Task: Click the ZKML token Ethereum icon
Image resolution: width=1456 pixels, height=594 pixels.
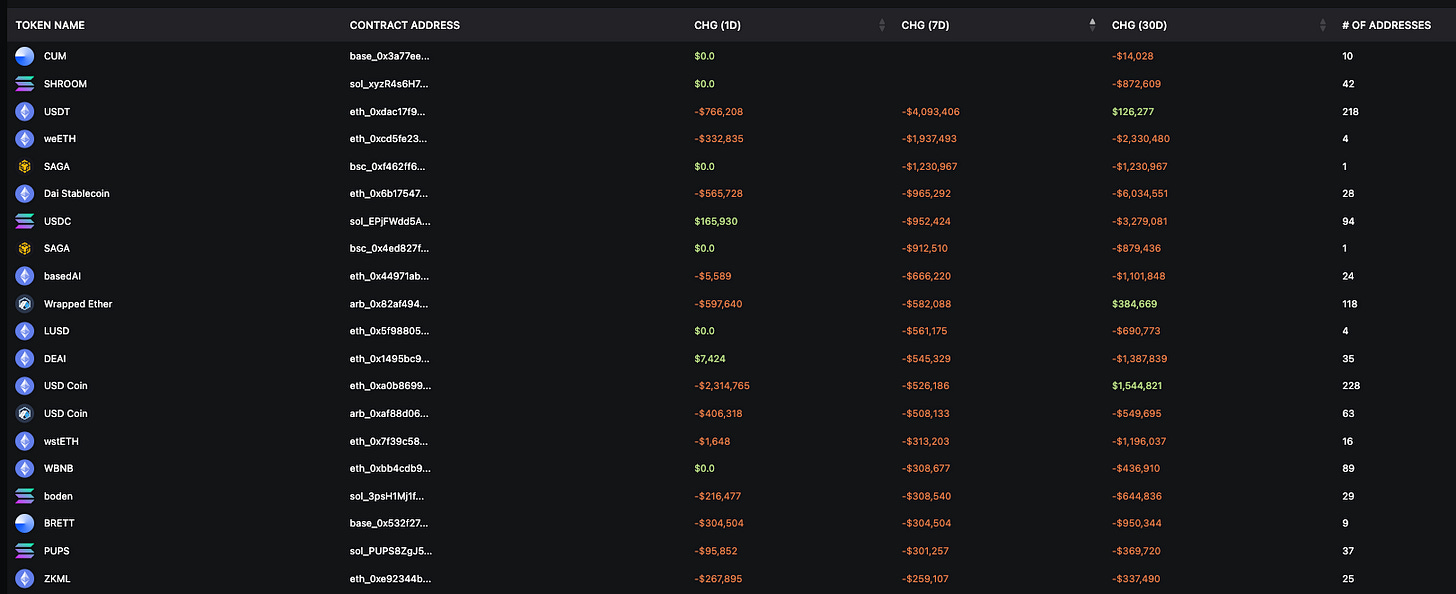Action: [x=24, y=578]
